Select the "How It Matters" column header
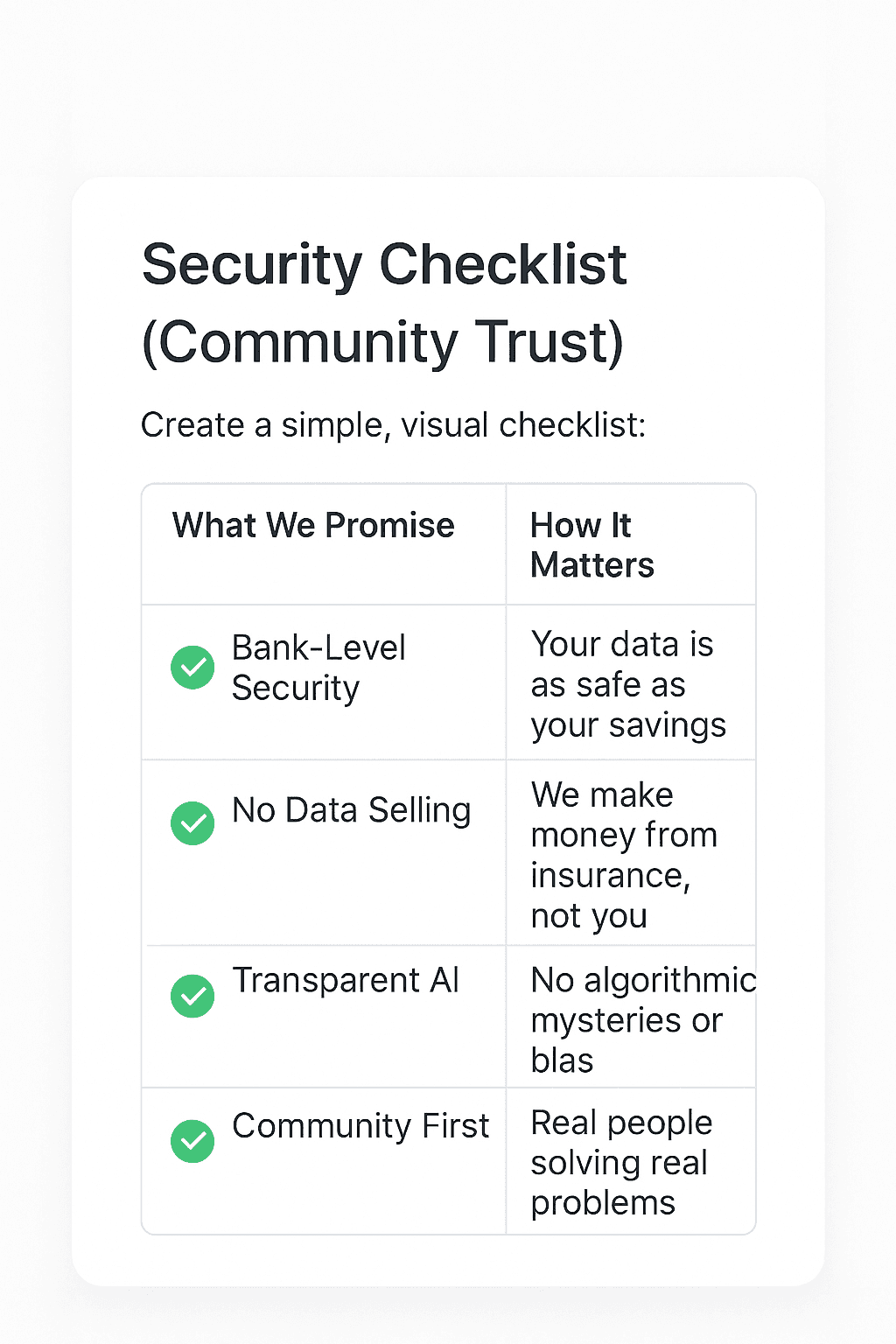The image size is (896, 1344). coord(591,545)
